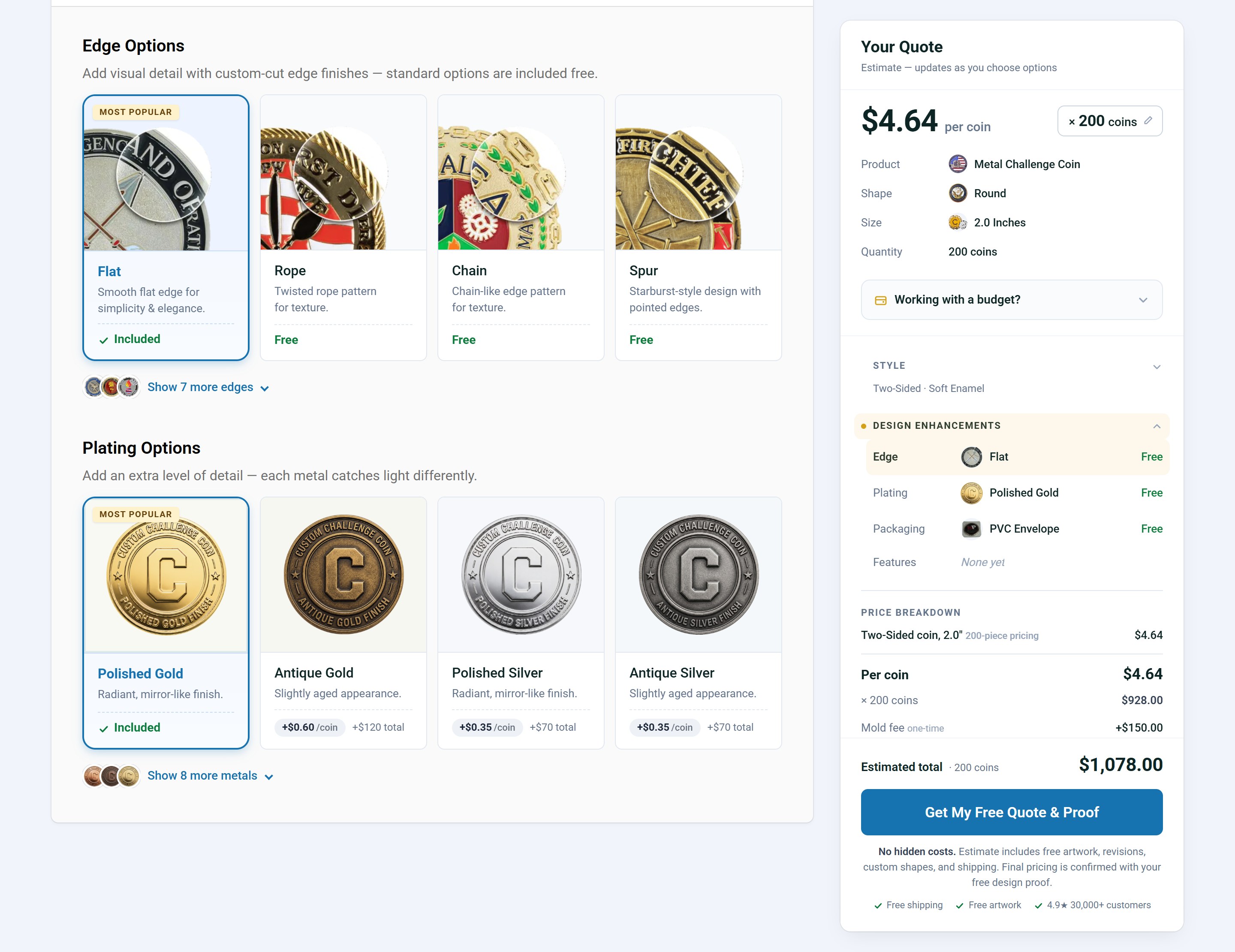The height and width of the screenshot is (952, 1235).
Task: Open the Packaging row in Design Enhancements
Action: pyautogui.click(x=1017, y=529)
